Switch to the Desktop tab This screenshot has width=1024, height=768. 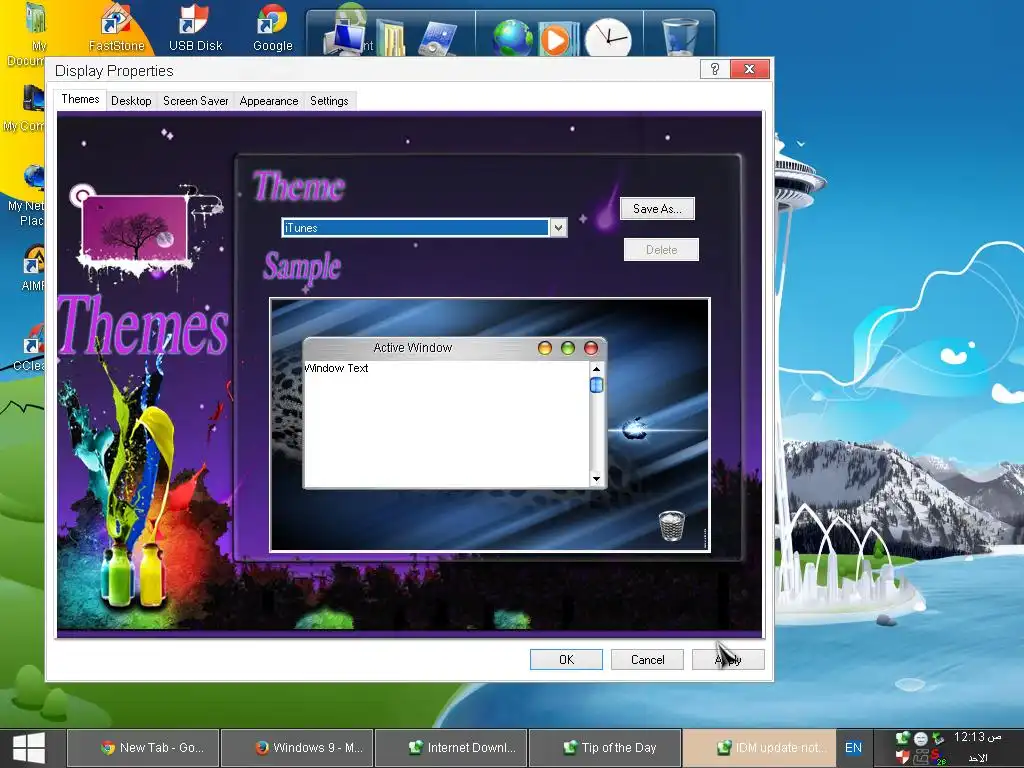pyautogui.click(x=131, y=101)
